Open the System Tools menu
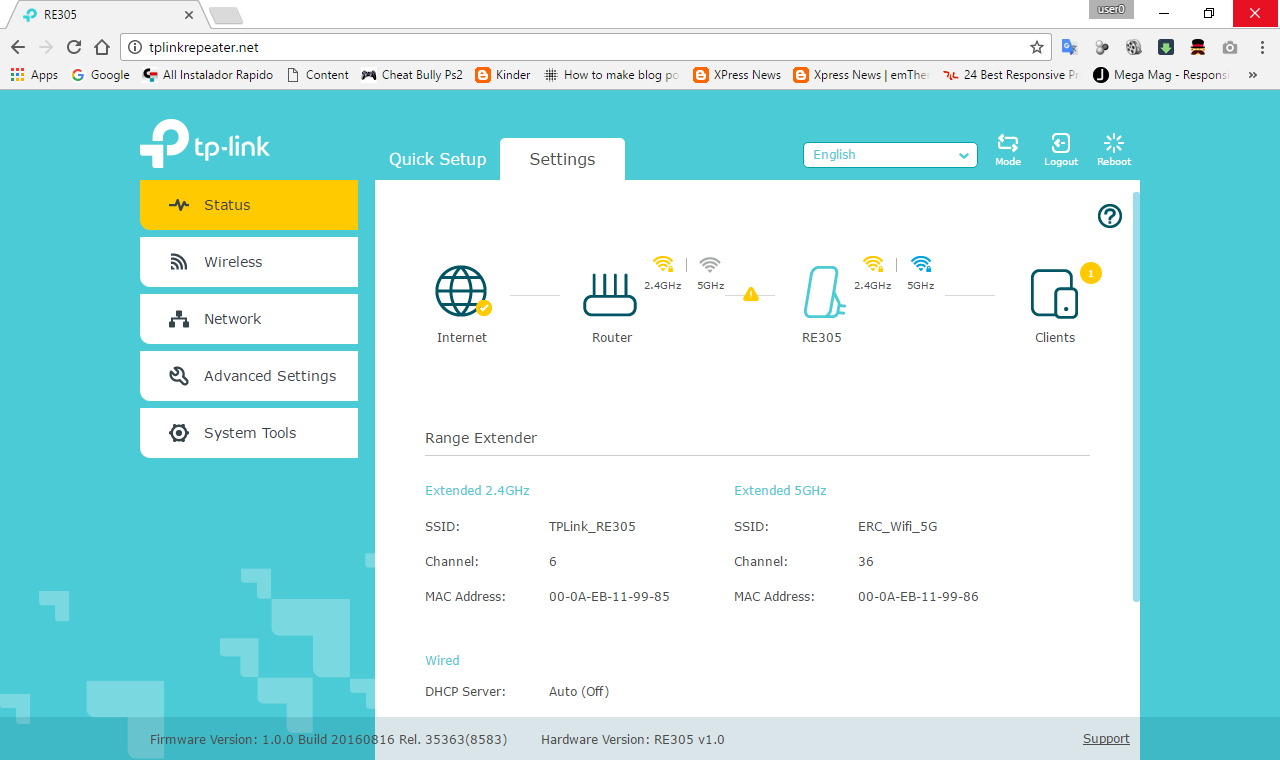1280x760 pixels. pos(249,433)
